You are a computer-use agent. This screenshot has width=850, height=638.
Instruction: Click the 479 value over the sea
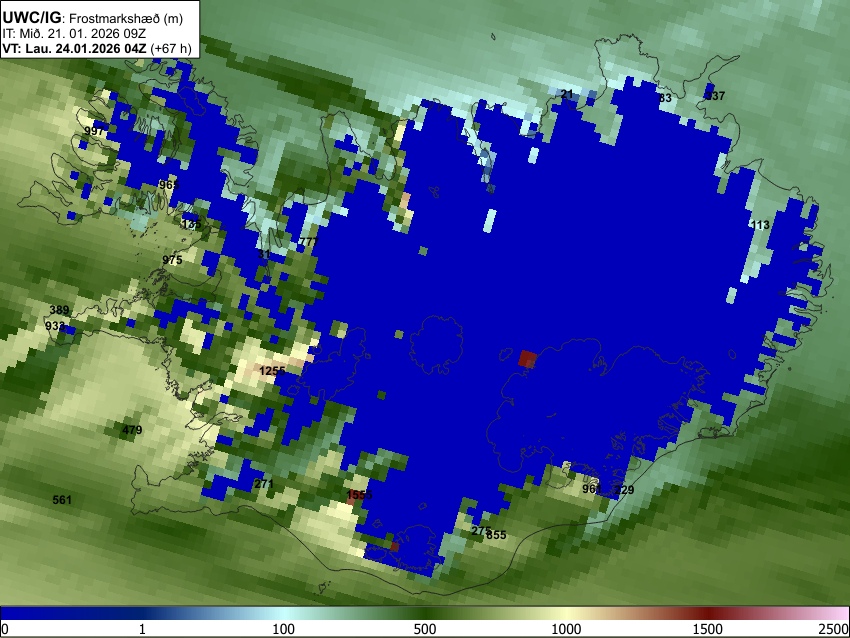132,430
